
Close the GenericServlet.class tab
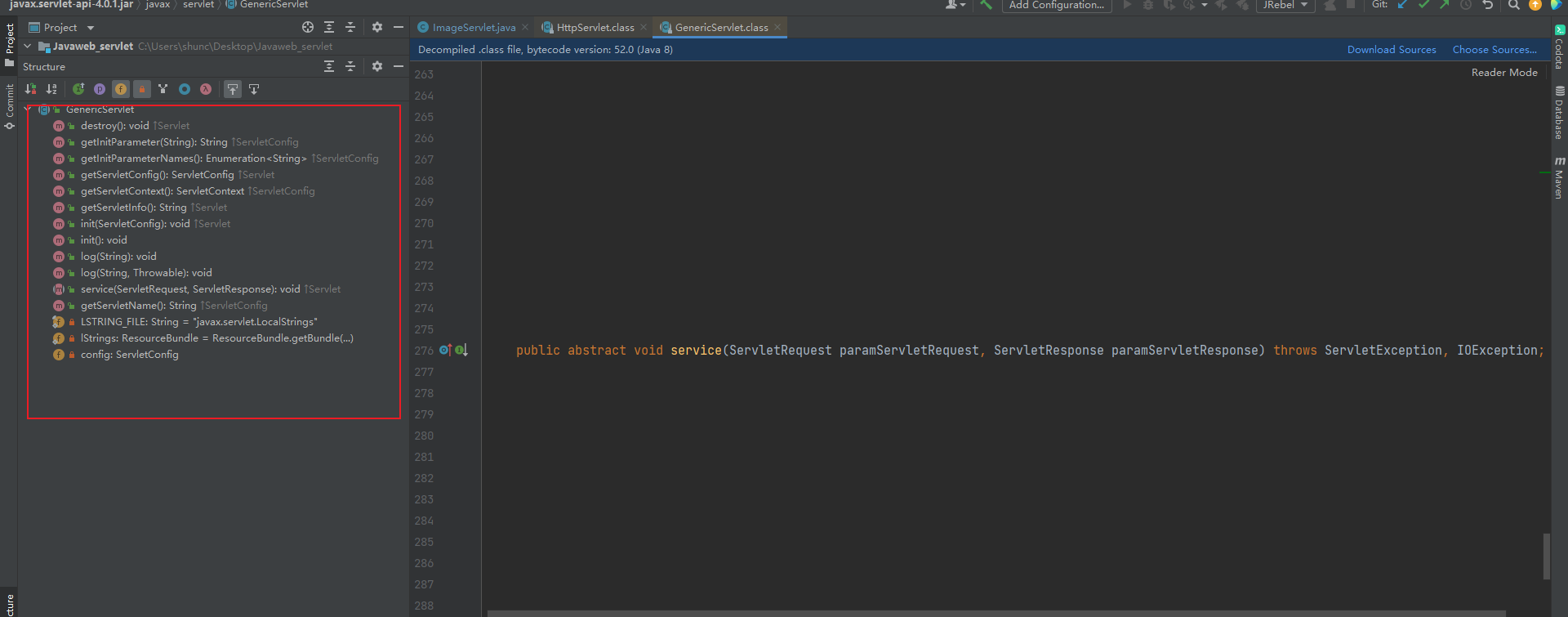tap(777, 27)
